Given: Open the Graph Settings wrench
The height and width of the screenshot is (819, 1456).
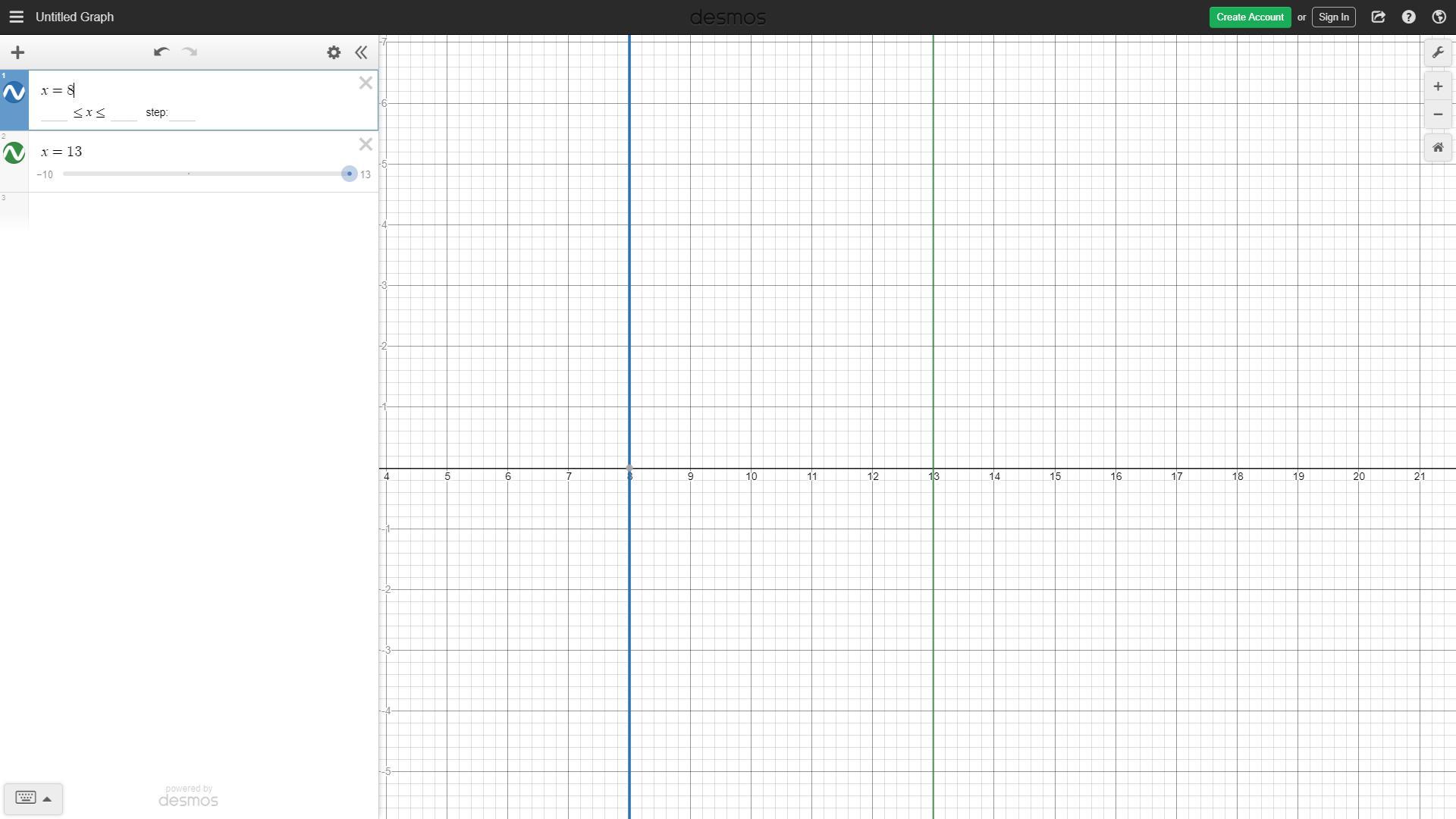Looking at the screenshot, I should [1438, 52].
